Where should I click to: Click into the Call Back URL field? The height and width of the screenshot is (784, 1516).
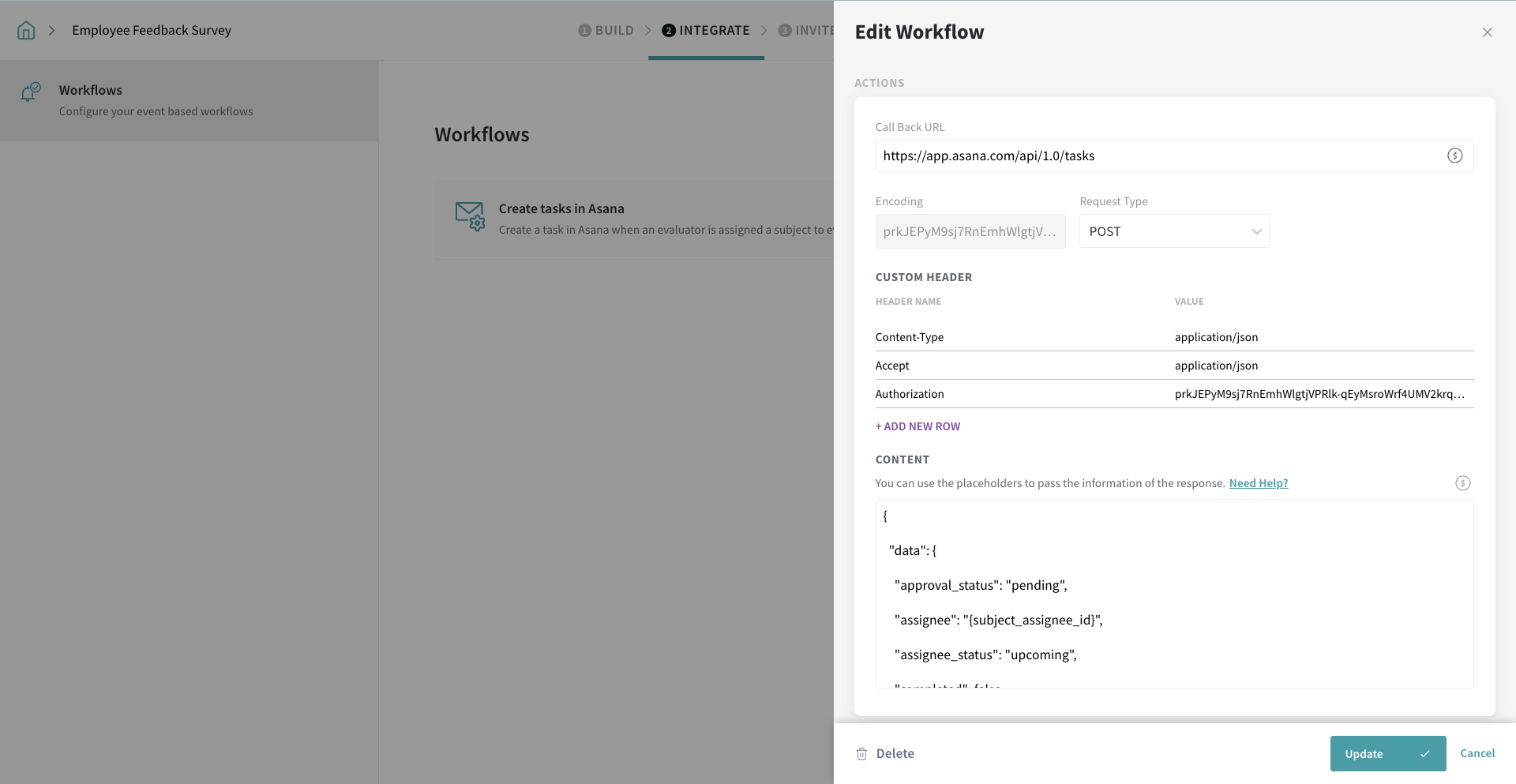point(1161,156)
